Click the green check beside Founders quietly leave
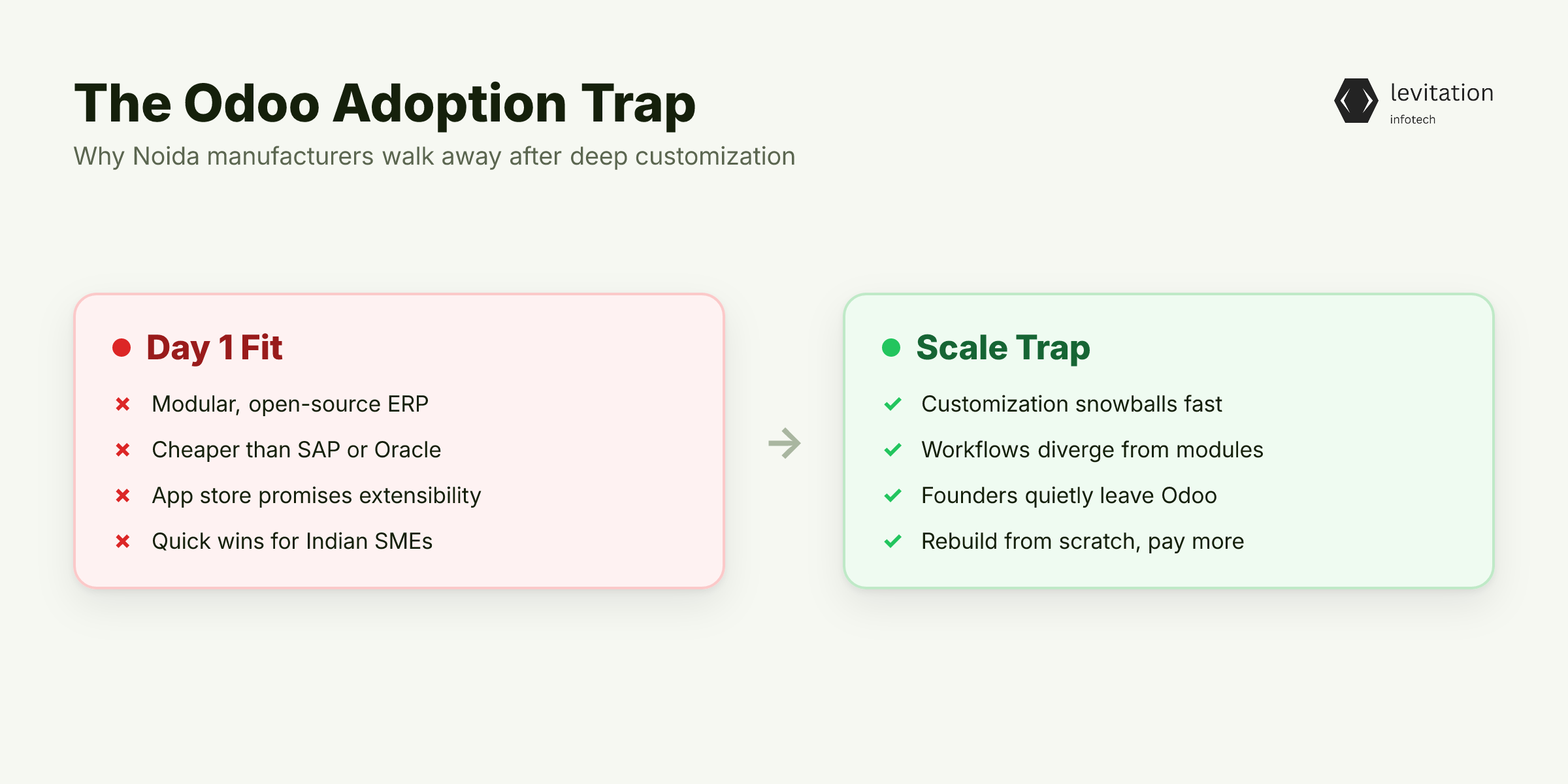This screenshot has width=1568, height=784. pos(892,496)
